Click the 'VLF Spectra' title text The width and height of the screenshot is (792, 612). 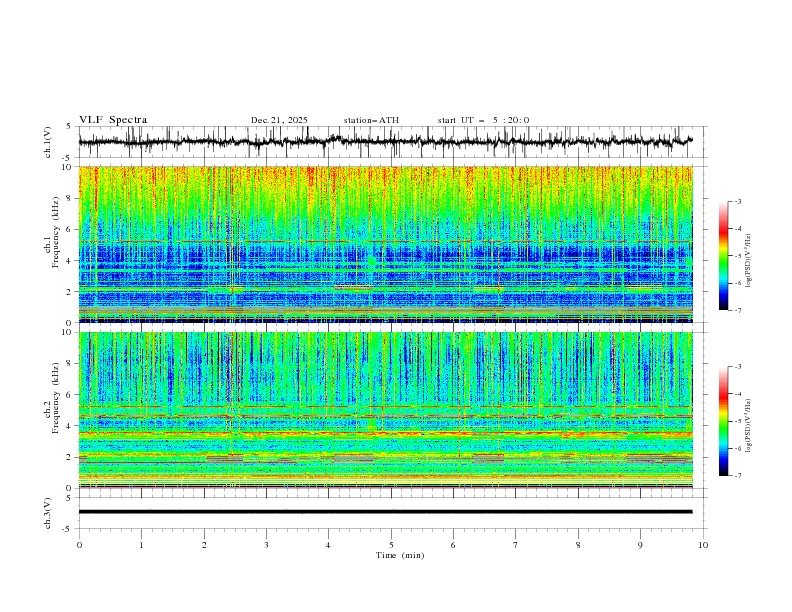click(x=113, y=120)
